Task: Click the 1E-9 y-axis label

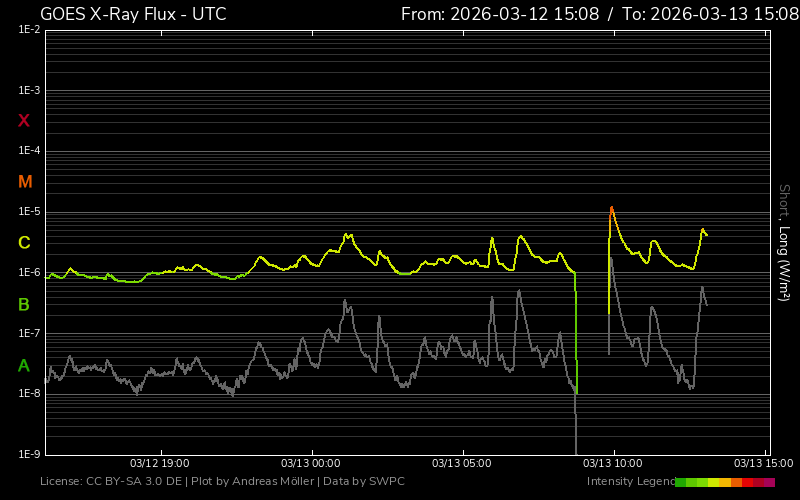Action: pyautogui.click(x=29, y=454)
